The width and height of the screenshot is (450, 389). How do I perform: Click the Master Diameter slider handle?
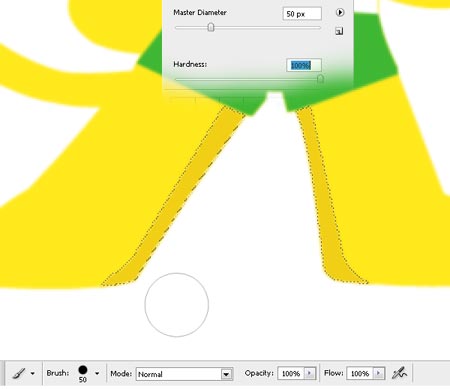(x=211, y=27)
